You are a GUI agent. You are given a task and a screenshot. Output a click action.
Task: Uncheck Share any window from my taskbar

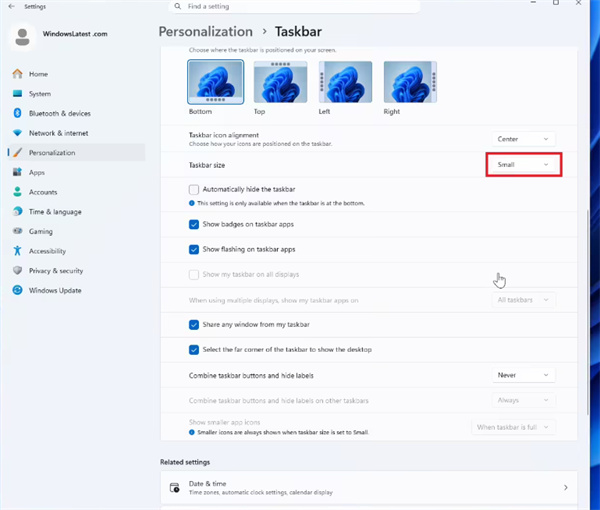(194, 324)
